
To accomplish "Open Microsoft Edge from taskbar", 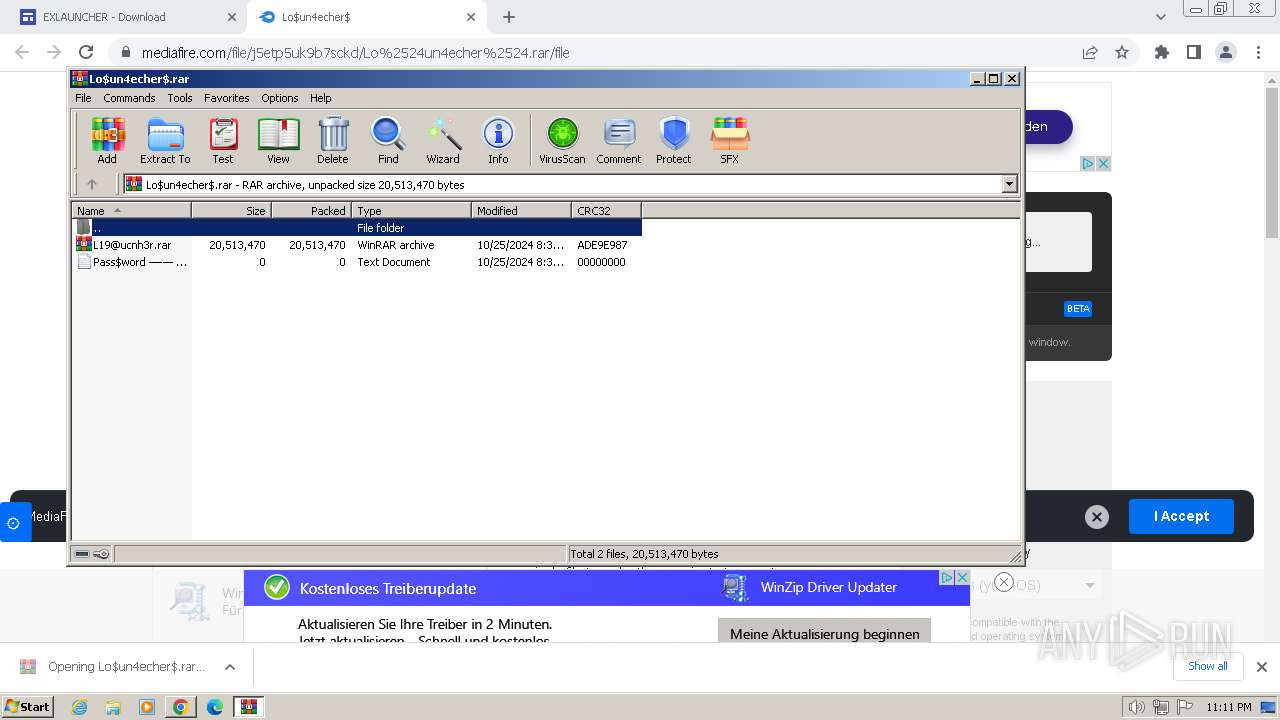I will tap(214, 707).
